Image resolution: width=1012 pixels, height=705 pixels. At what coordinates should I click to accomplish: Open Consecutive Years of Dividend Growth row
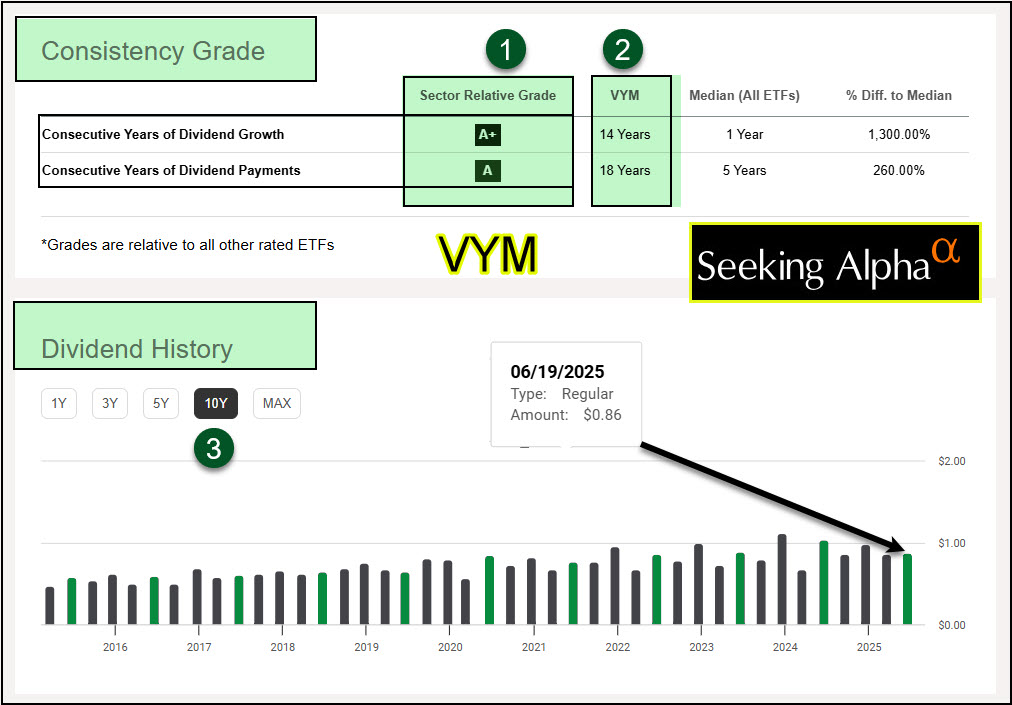163,135
